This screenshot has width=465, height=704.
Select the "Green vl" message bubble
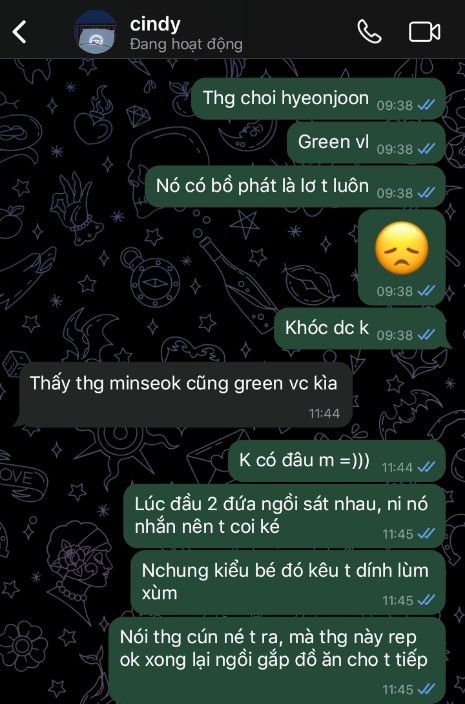pyautogui.click(x=366, y=143)
